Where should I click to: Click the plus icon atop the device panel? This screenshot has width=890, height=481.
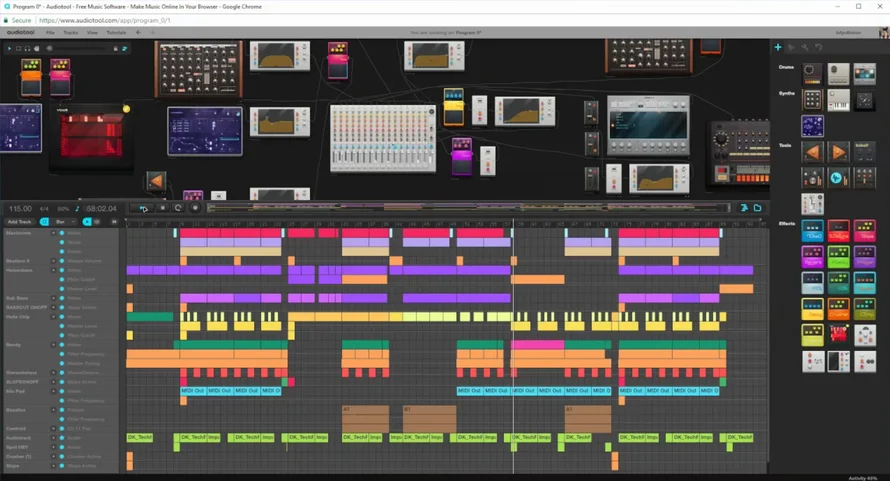[777, 47]
